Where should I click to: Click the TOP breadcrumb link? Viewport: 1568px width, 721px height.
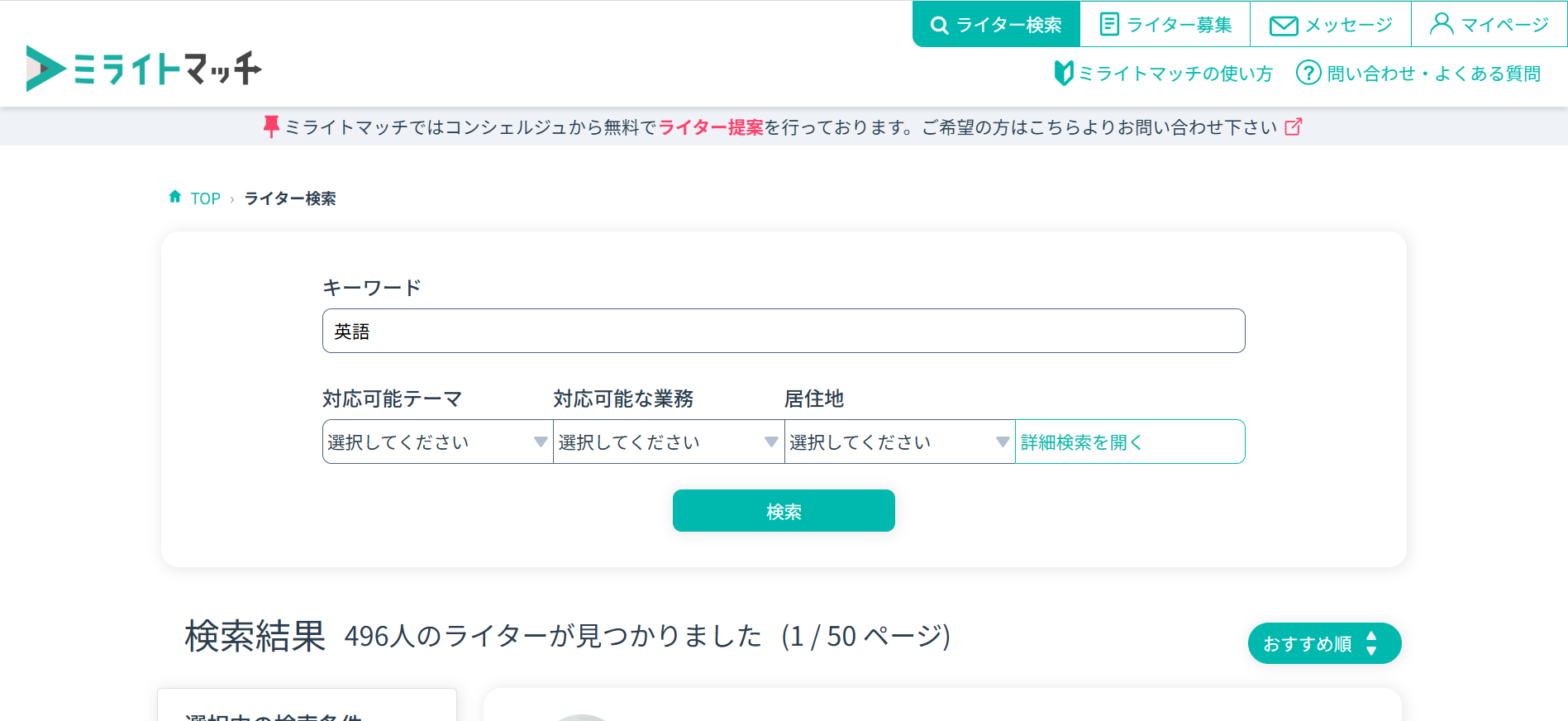pos(205,198)
